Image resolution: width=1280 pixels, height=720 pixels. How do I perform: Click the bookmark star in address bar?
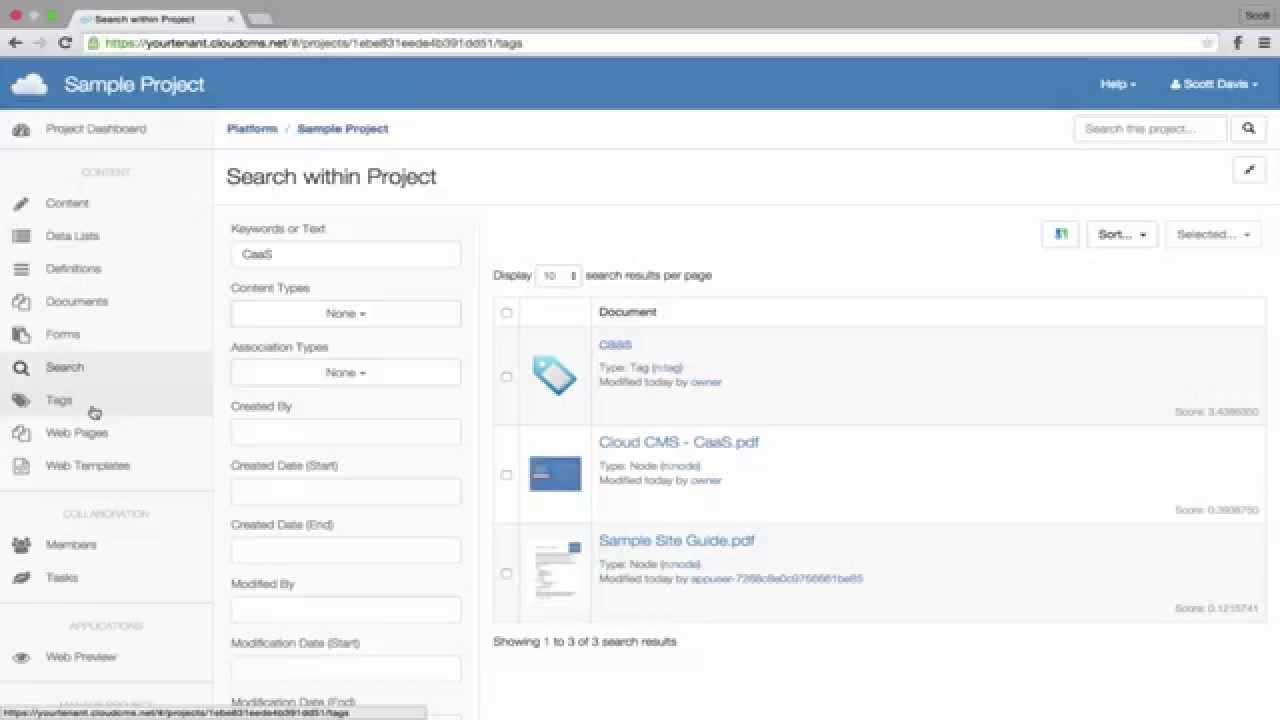coord(1207,43)
